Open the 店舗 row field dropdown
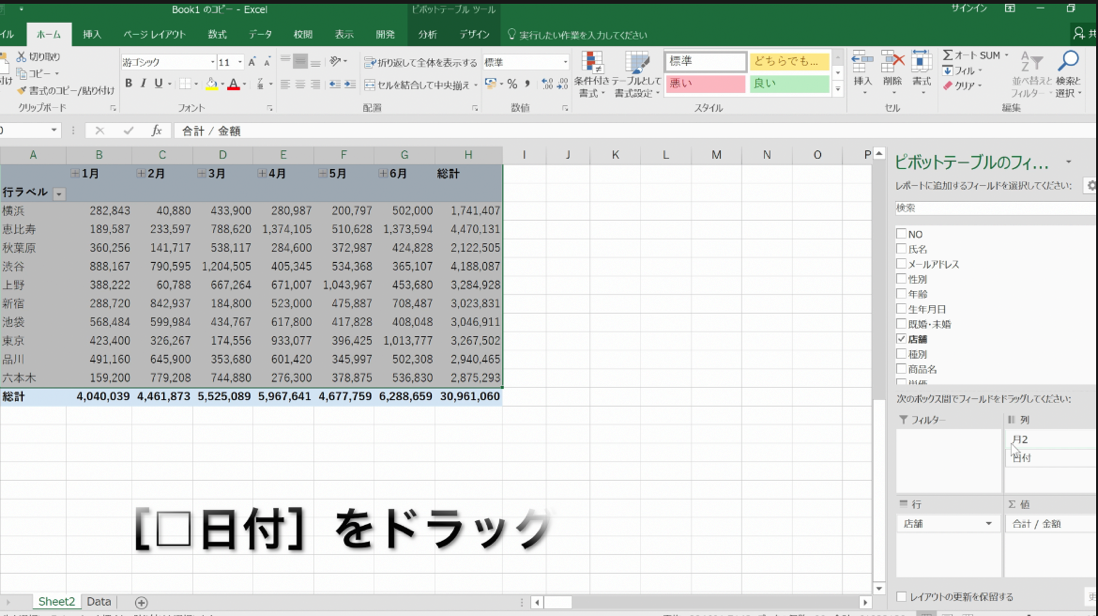The height and width of the screenshot is (616, 1098). click(x=988, y=524)
